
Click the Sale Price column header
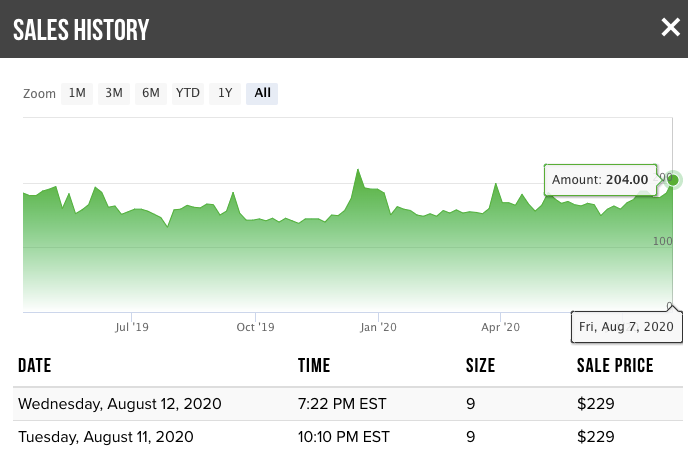(x=615, y=366)
